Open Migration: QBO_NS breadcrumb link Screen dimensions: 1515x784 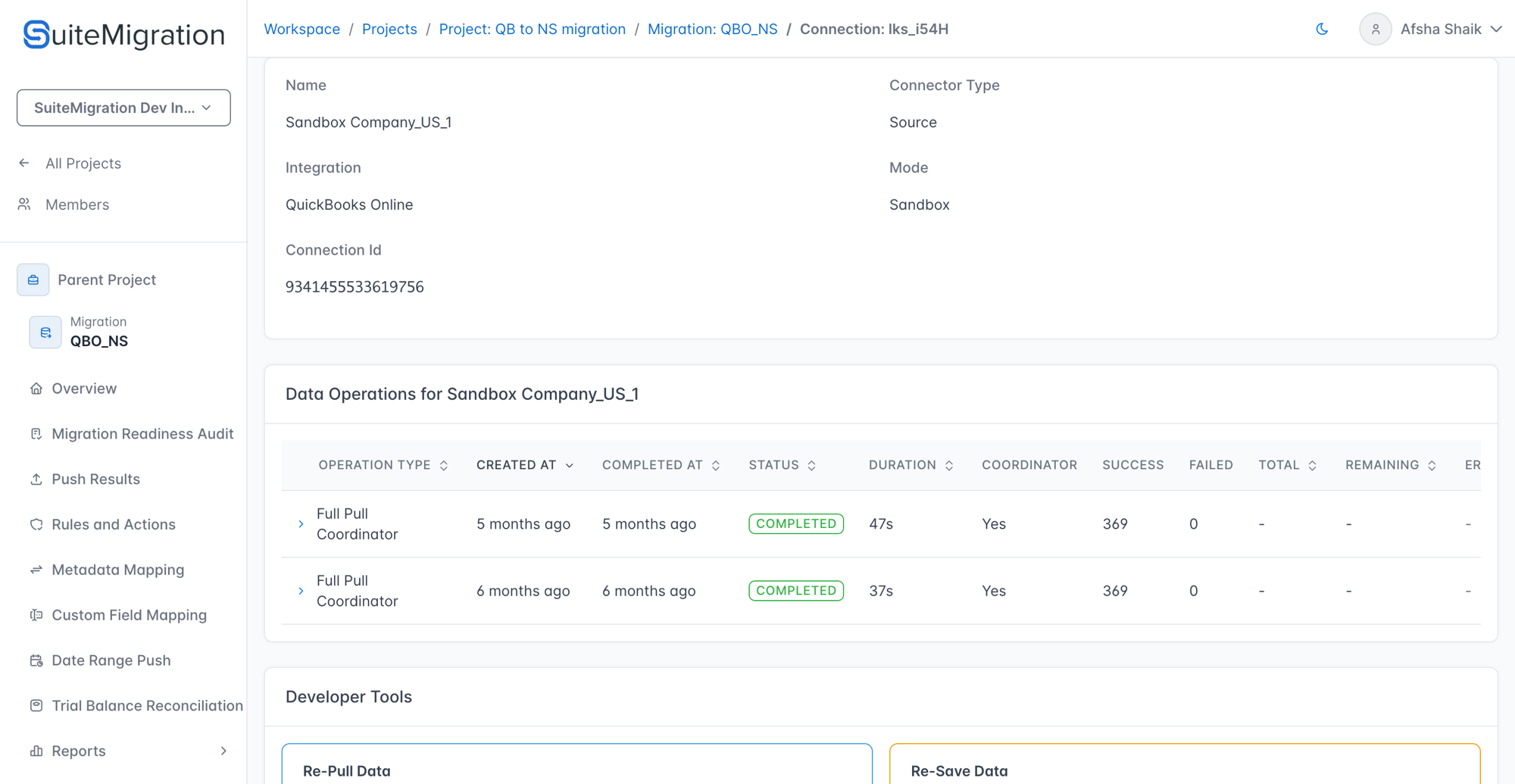point(713,29)
